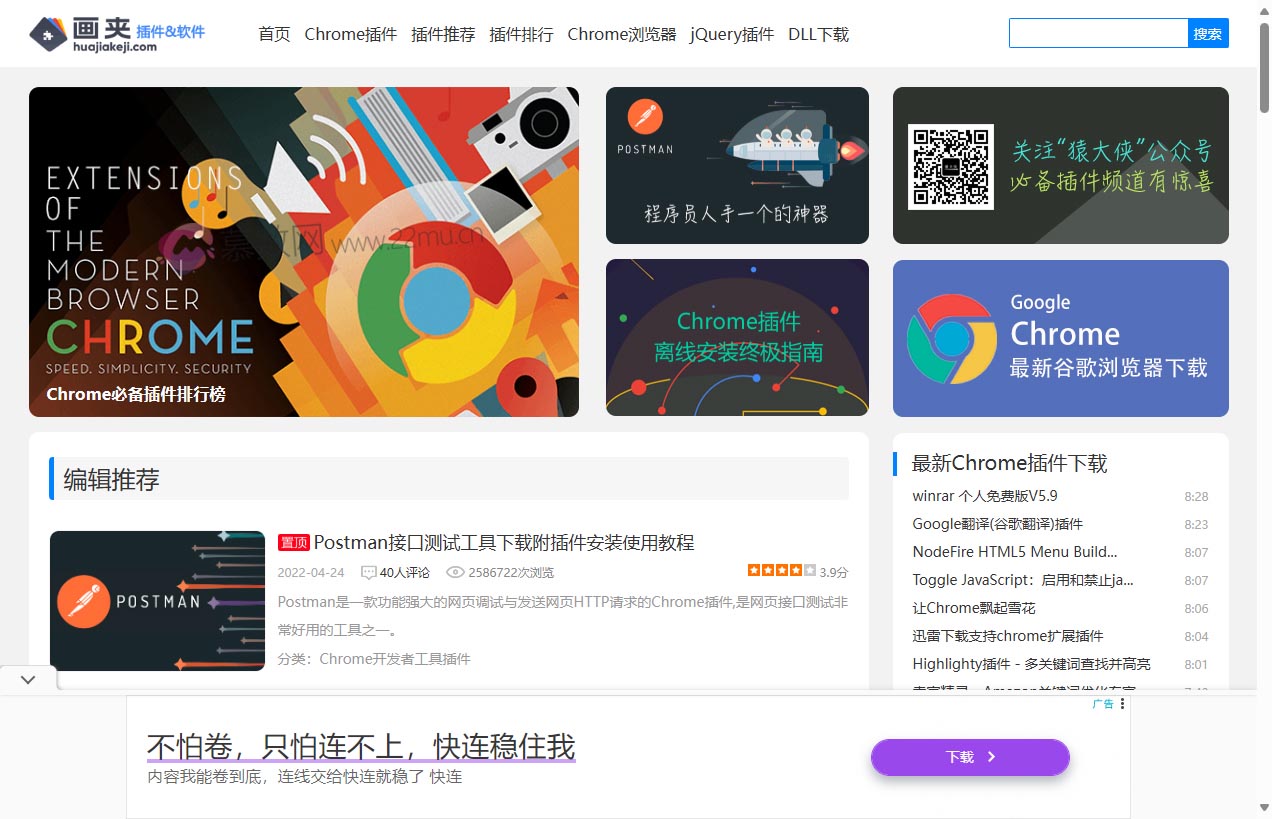
Task: Click the purple 下载 button in the ad
Action: (x=969, y=757)
